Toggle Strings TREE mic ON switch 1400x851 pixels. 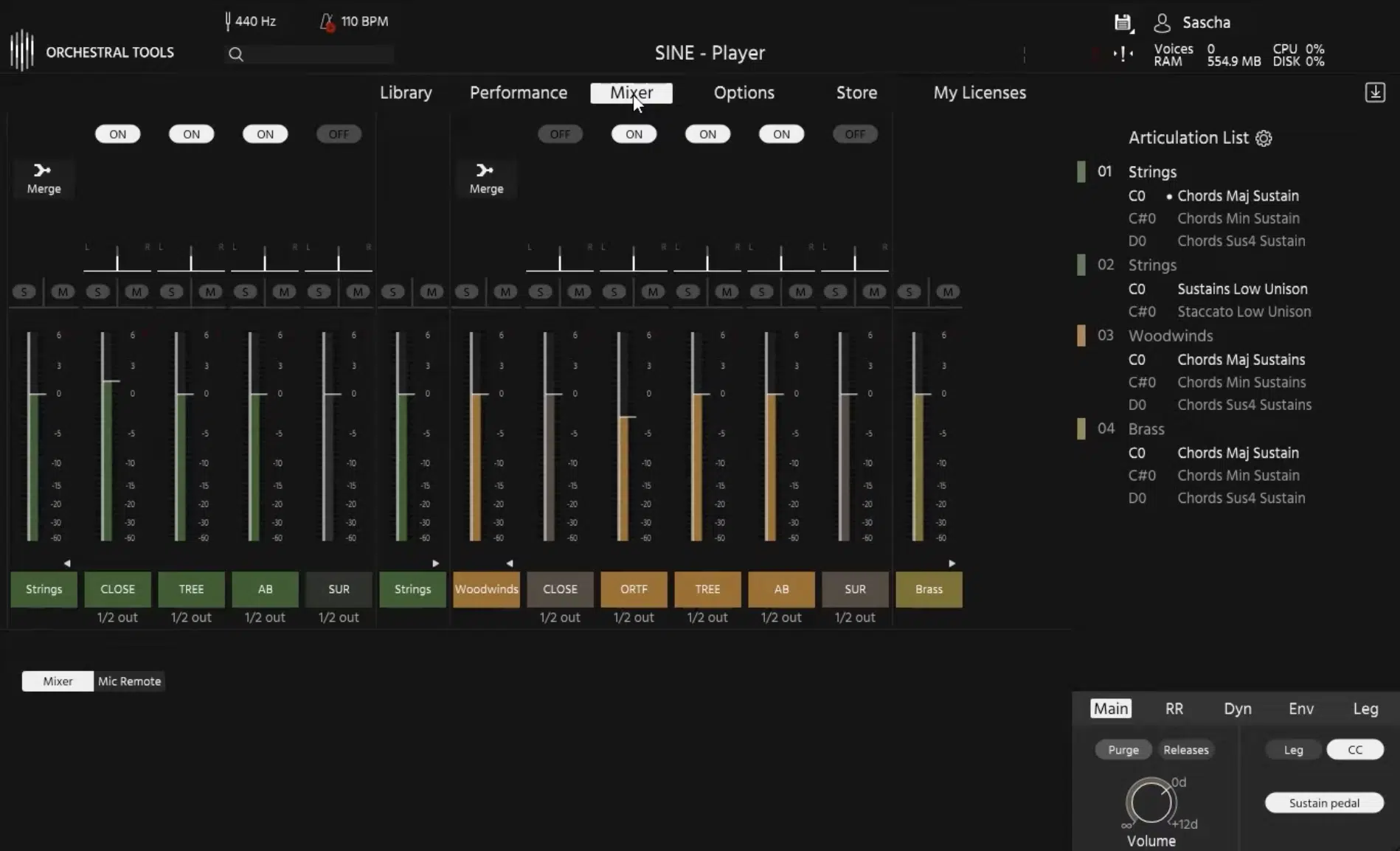(x=191, y=134)
